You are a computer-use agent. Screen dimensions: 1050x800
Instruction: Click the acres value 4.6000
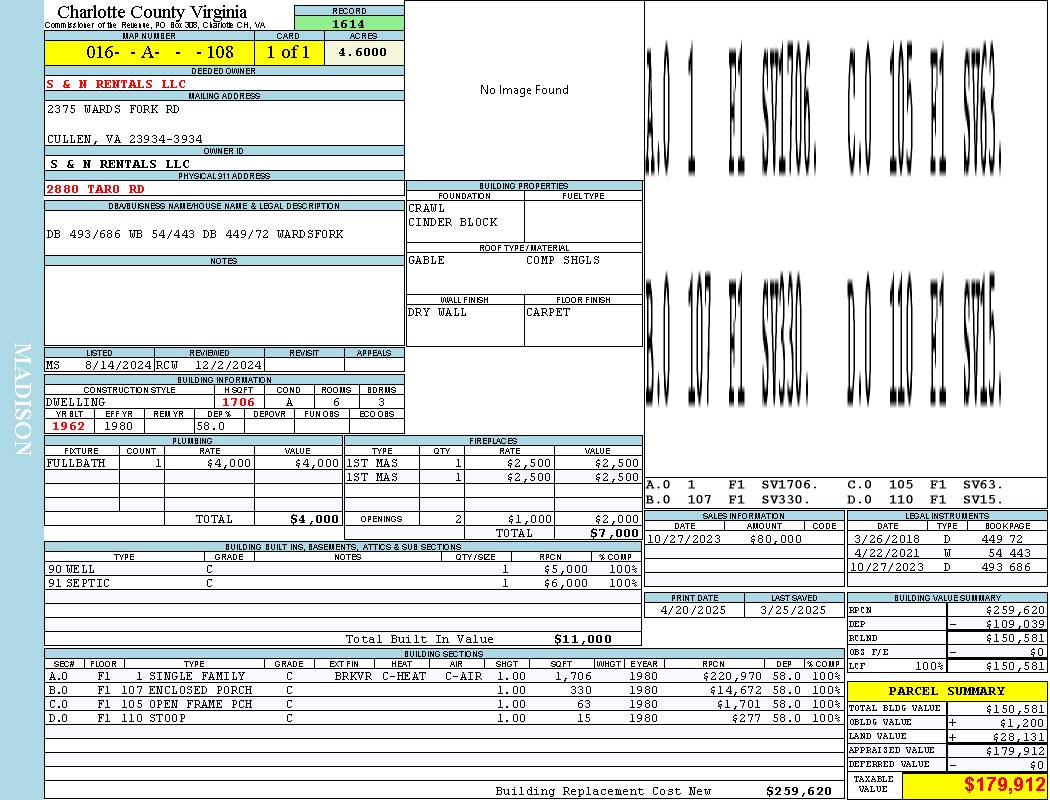tap(363, 52)
